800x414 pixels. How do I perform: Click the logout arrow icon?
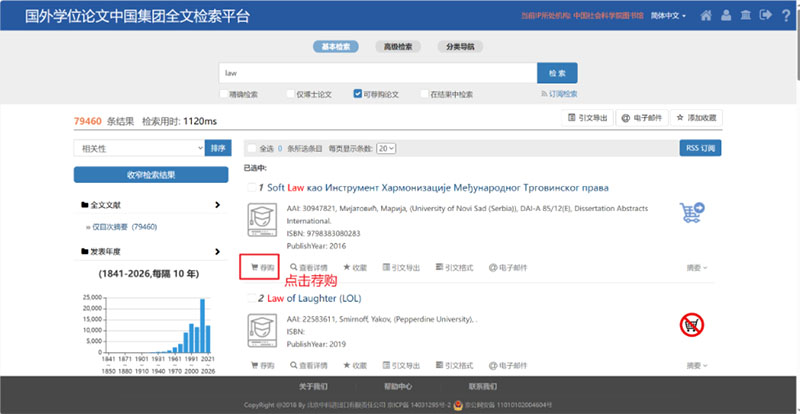766,16
